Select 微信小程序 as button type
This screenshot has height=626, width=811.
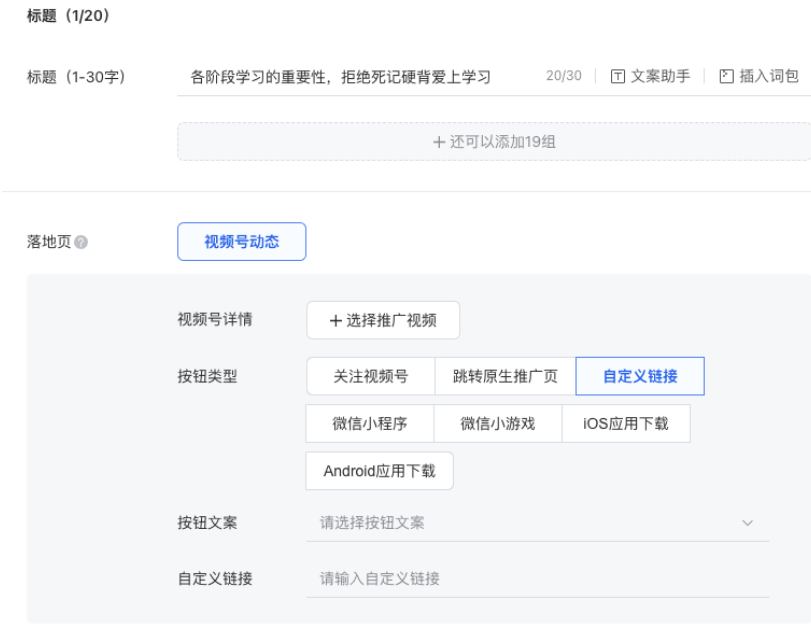[x=371, y=423]
